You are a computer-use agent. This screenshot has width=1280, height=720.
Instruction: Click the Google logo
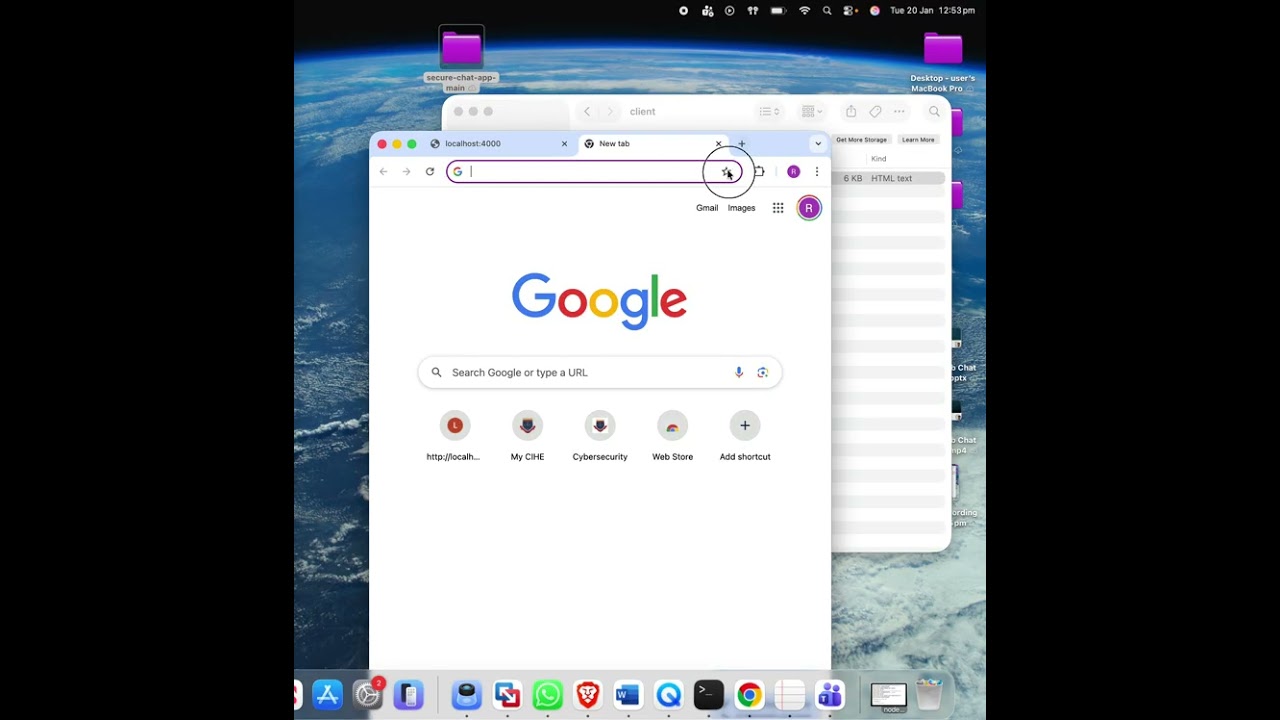(x=599, y=301)
